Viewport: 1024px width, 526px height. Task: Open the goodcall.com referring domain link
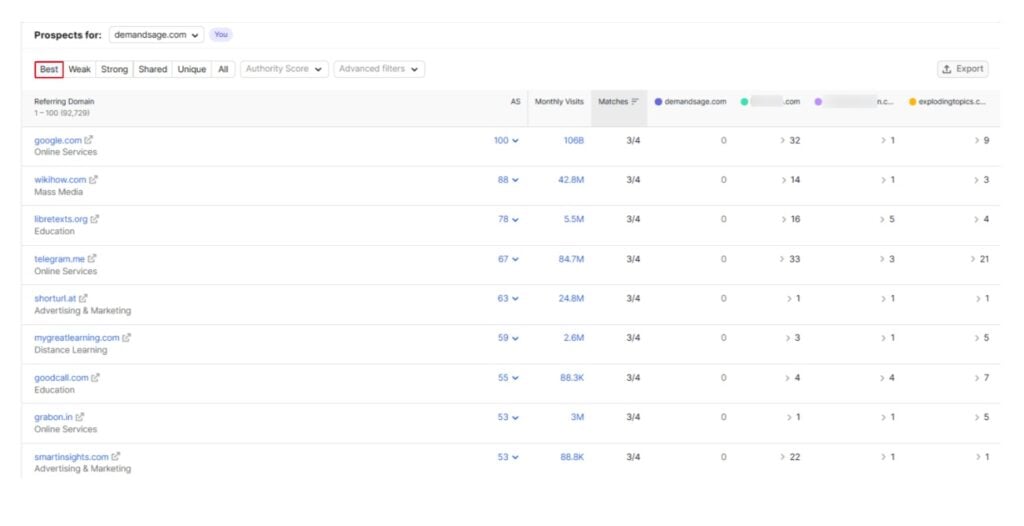(x=61, y=378)
